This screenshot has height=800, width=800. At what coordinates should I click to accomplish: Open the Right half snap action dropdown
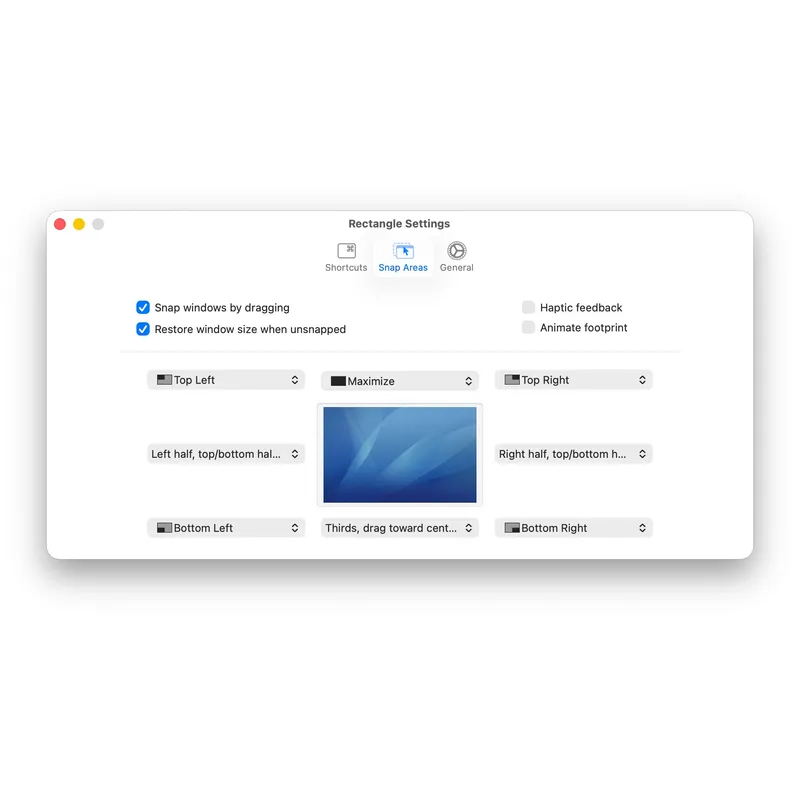[573, 453]
